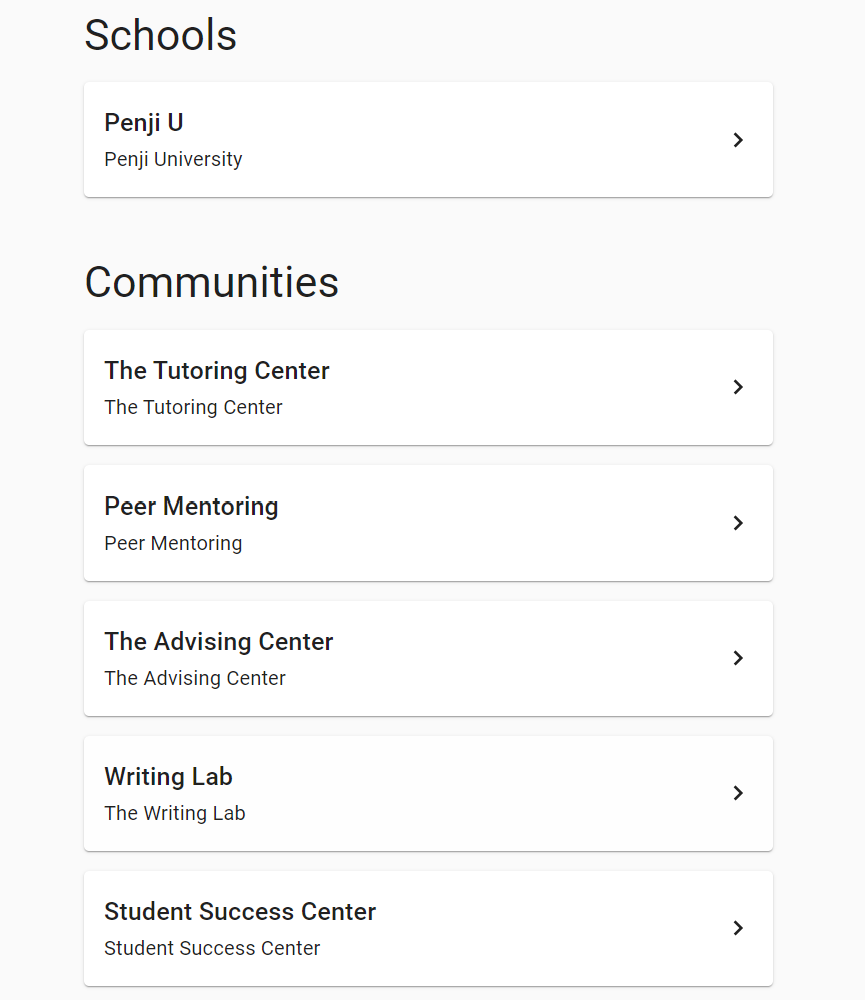Choose The Advising Center bold title
The height and width of the screenshot is (1000, 865).
pos(219,642)
